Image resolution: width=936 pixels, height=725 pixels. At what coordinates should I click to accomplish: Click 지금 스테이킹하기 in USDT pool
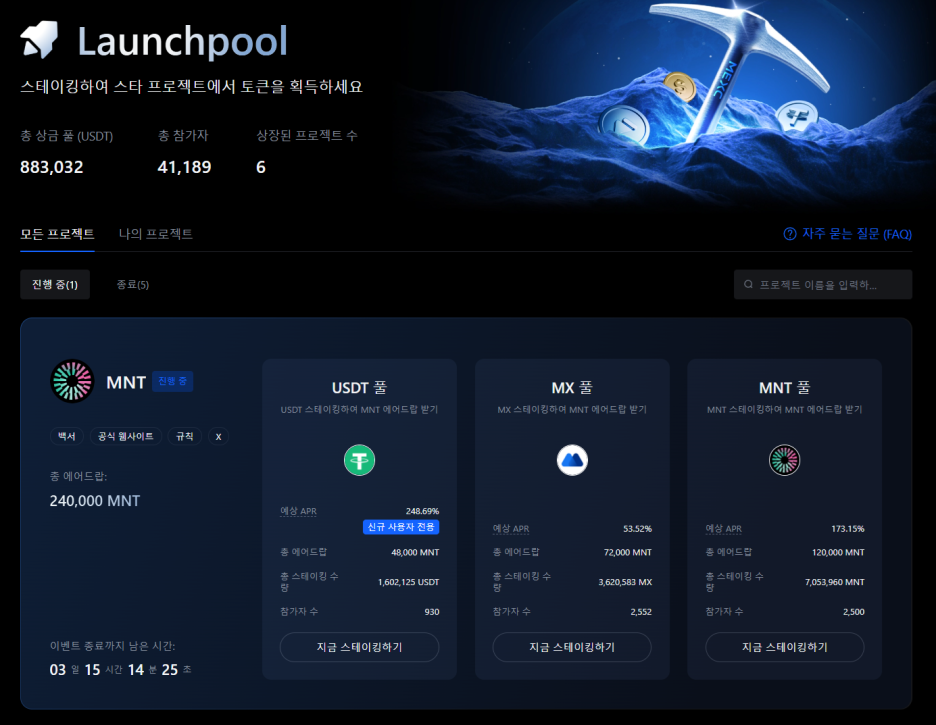pyautogui.click(x=359, y=647)
